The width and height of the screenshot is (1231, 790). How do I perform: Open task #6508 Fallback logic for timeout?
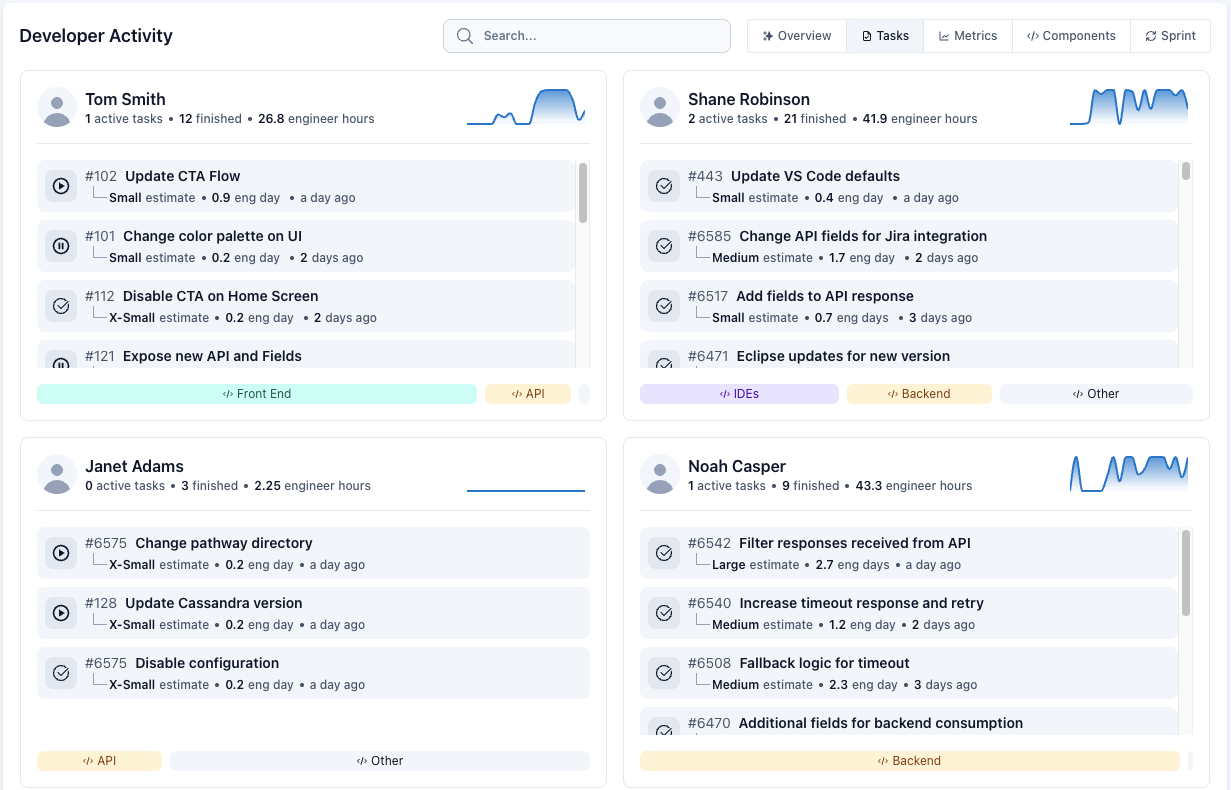point(823,663)
